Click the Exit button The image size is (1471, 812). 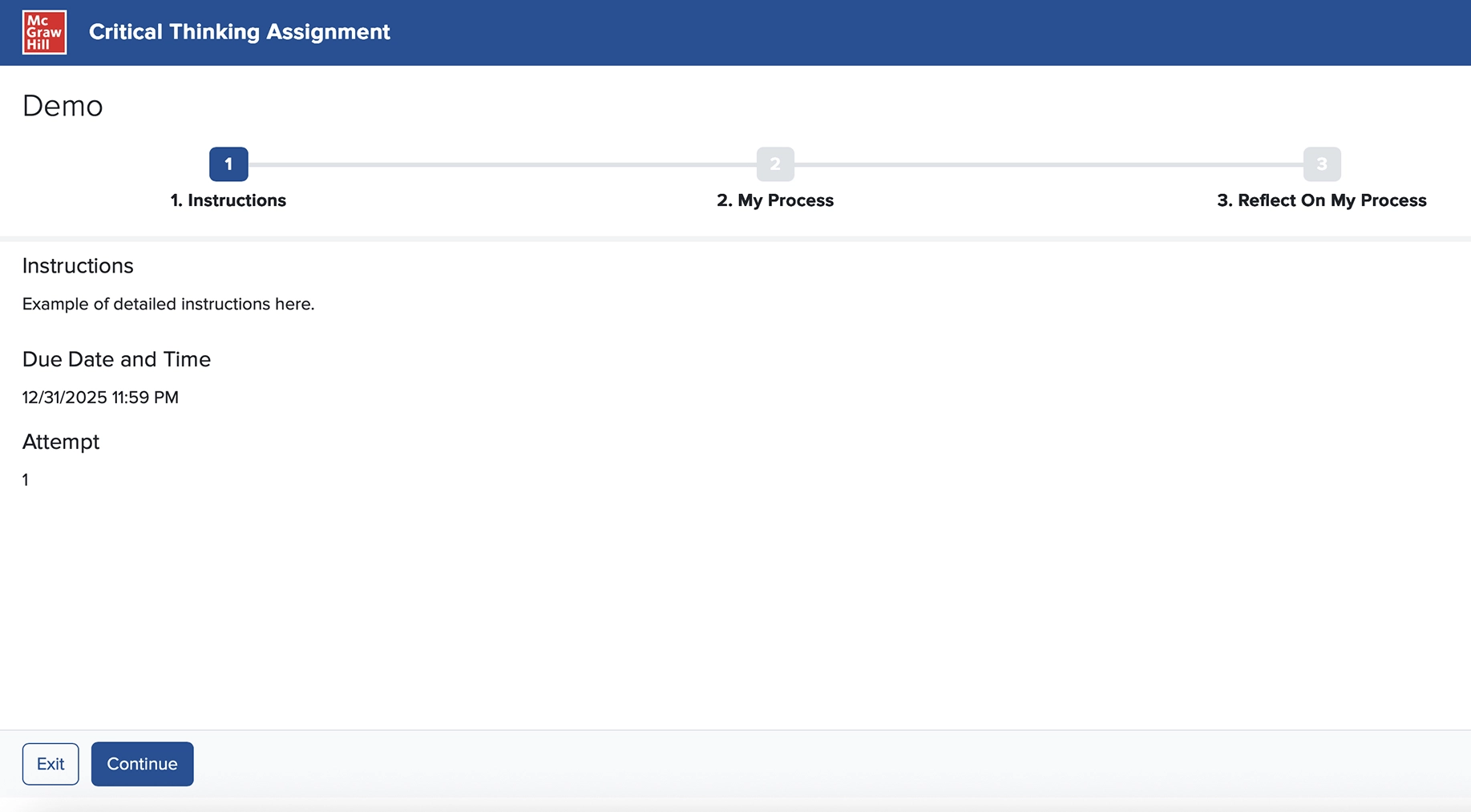click(50, 763)
